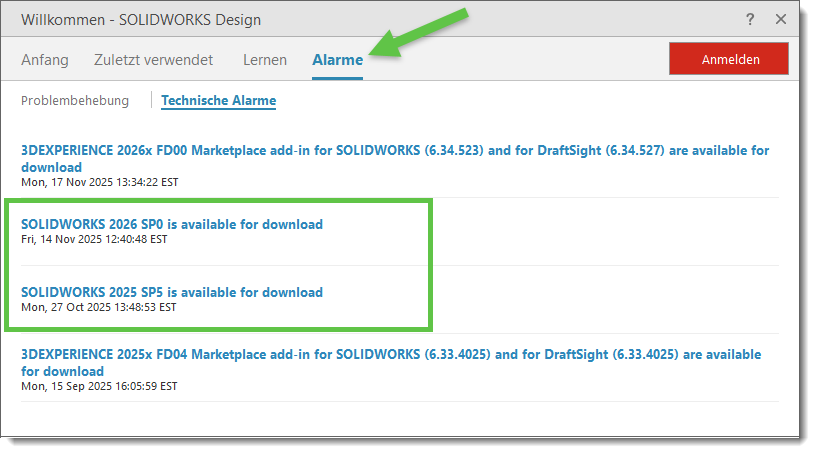The width and height of the screenshot is (815, 453).
Task: Click the help question mark icon
Action: point(750,19)
